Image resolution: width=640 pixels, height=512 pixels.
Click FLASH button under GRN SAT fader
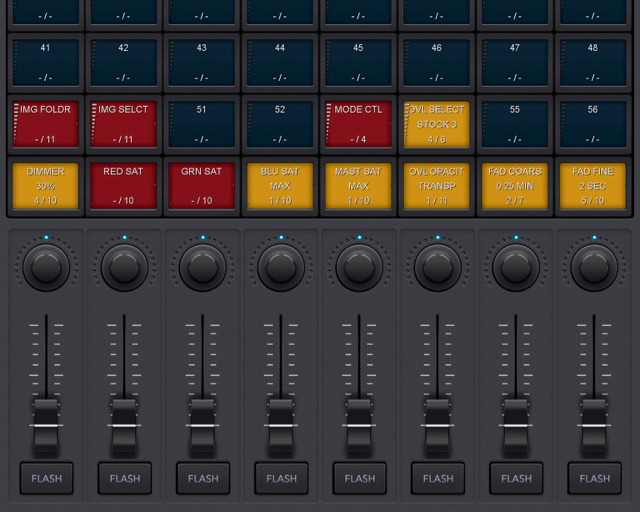[x=203, y=478]
